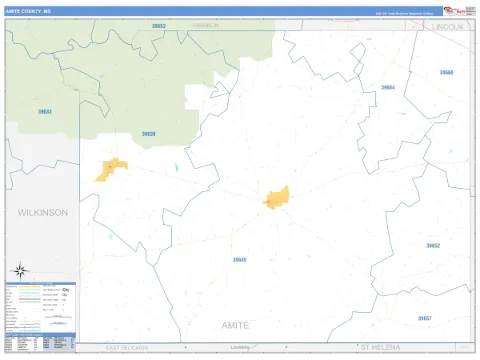The width and height of the screenshot is (480, 360).
Task: Click the Louisiana state label
Action: (240, 347)
